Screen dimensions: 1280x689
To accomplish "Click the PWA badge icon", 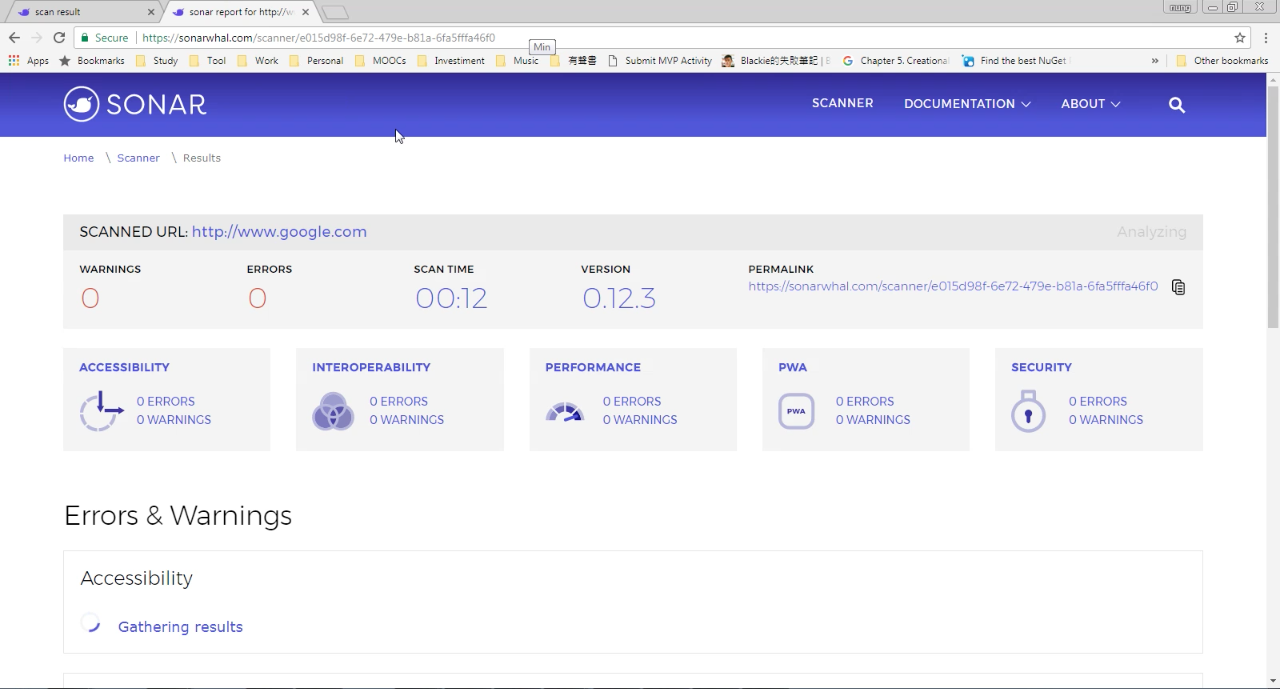I will click(796, 410).
